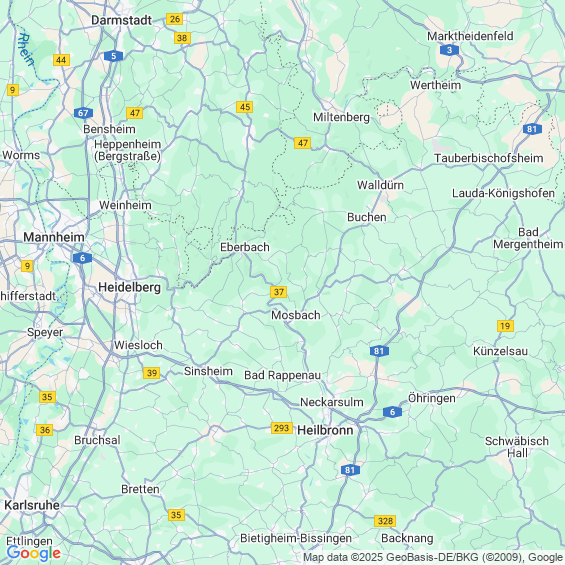Image resolution: width=565 pixels, height=565 pixels.
Task: Select the Eberbach town label
Action: pyautogui.click(x=245, y=247)
